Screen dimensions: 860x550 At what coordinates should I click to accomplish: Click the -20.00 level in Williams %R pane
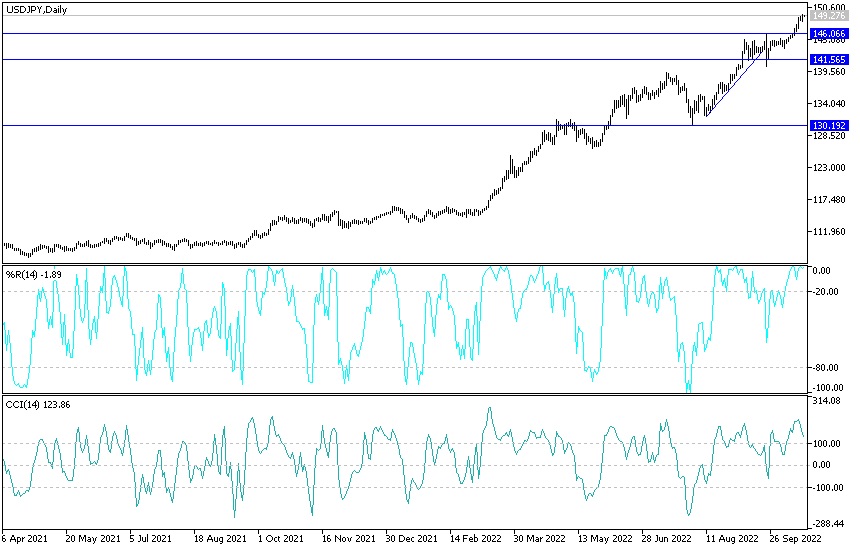point(825,292)
